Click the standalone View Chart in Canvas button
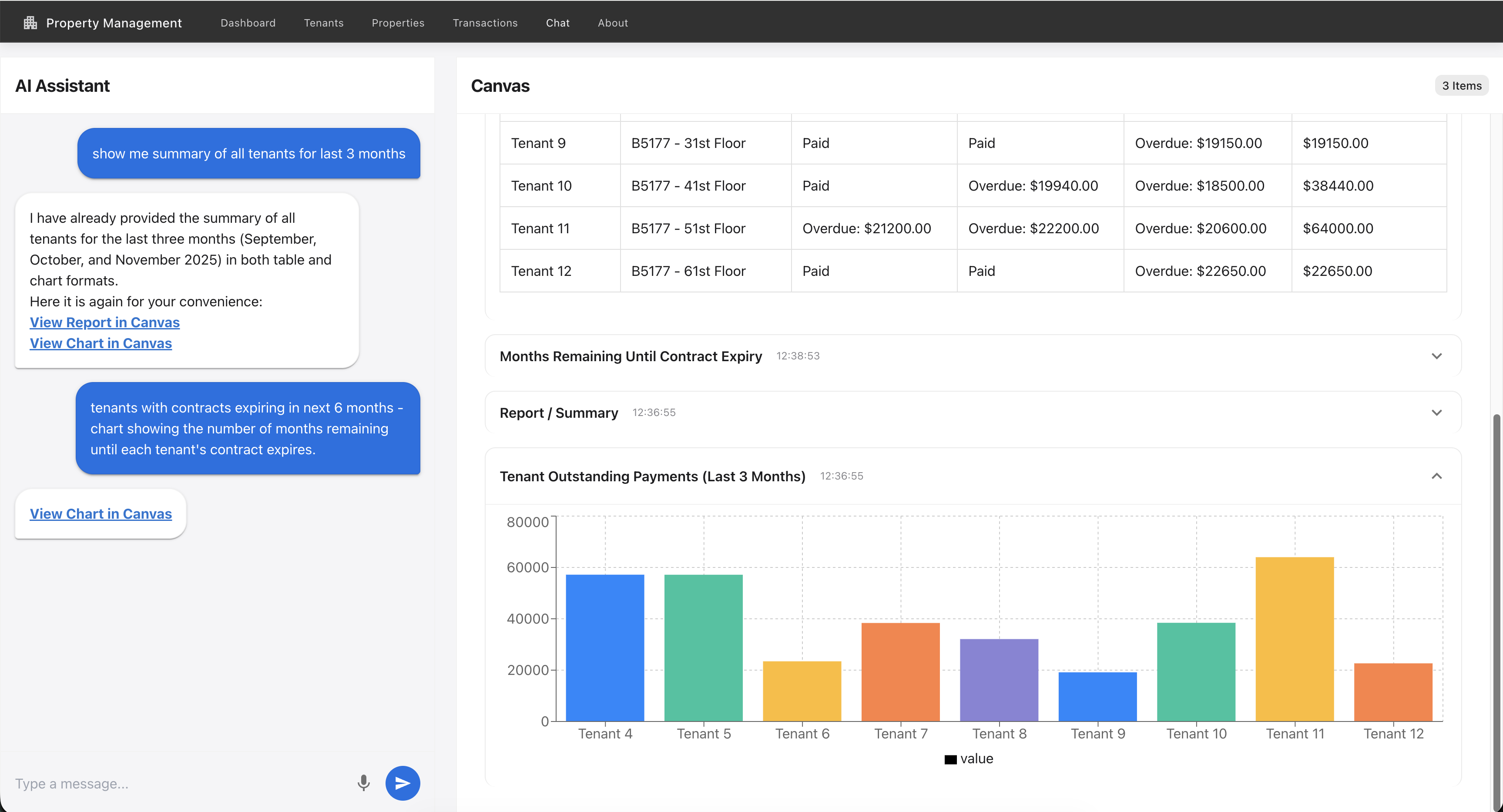The height and width of the screenshot is (812, 1503). [101, 513]
